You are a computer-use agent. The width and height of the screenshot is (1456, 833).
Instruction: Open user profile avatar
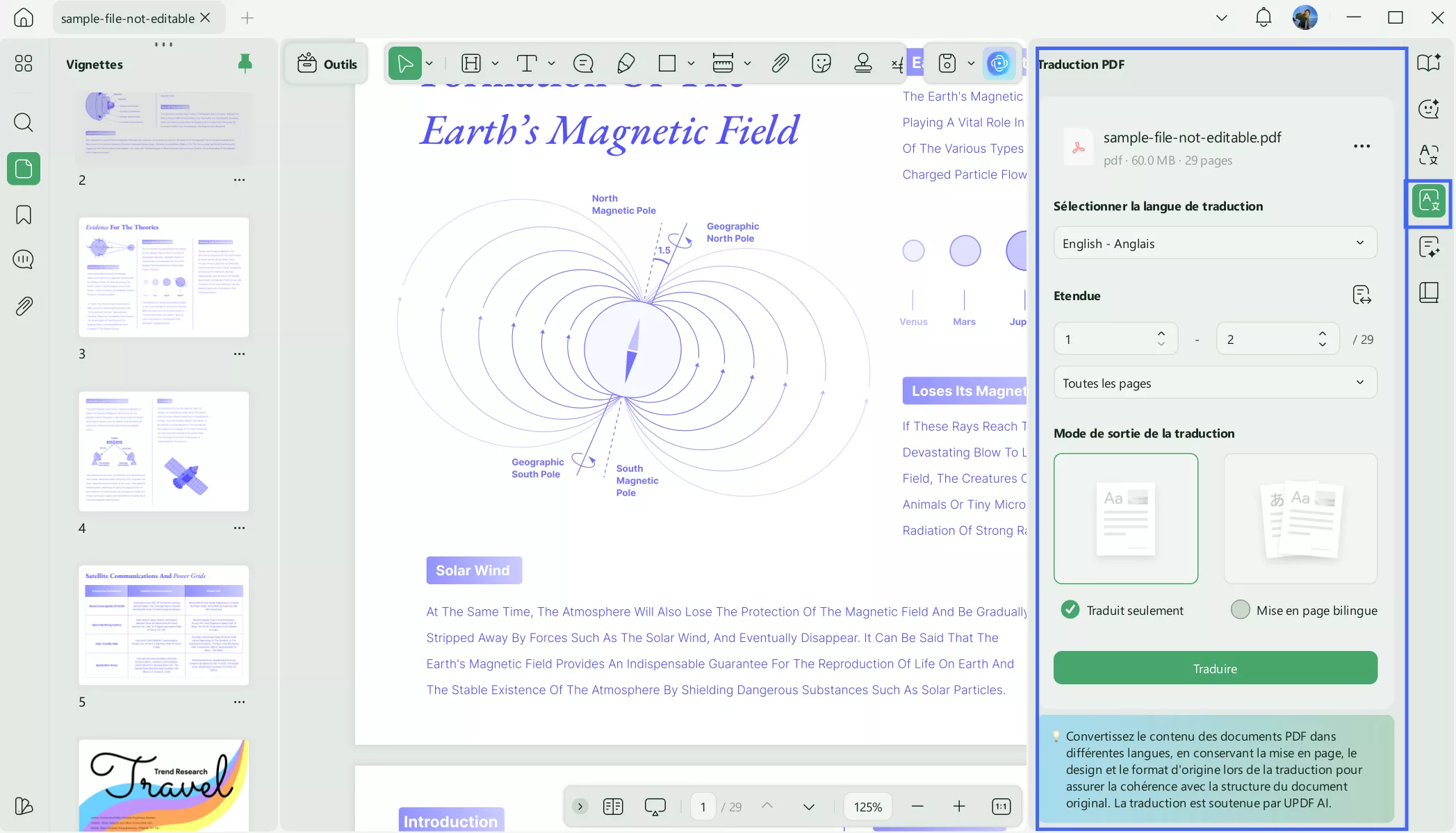(x=1305, y=18)
